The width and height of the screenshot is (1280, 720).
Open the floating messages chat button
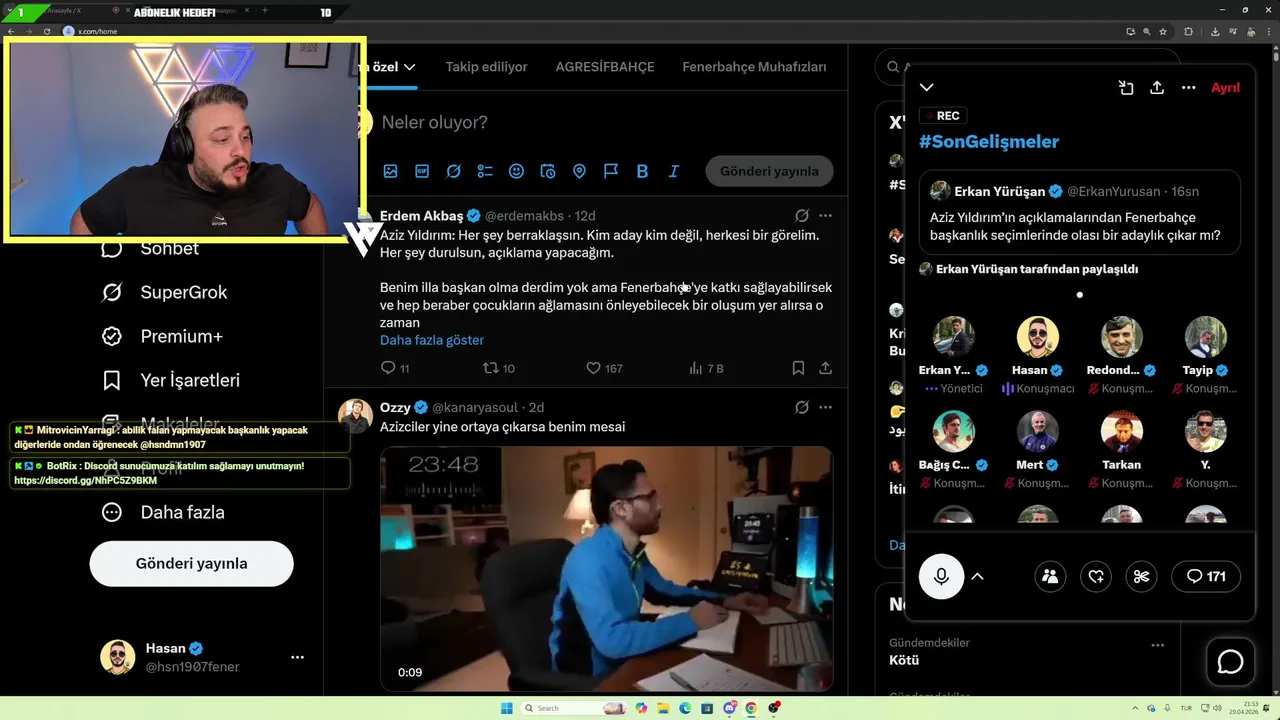[x=1230, y=662]
